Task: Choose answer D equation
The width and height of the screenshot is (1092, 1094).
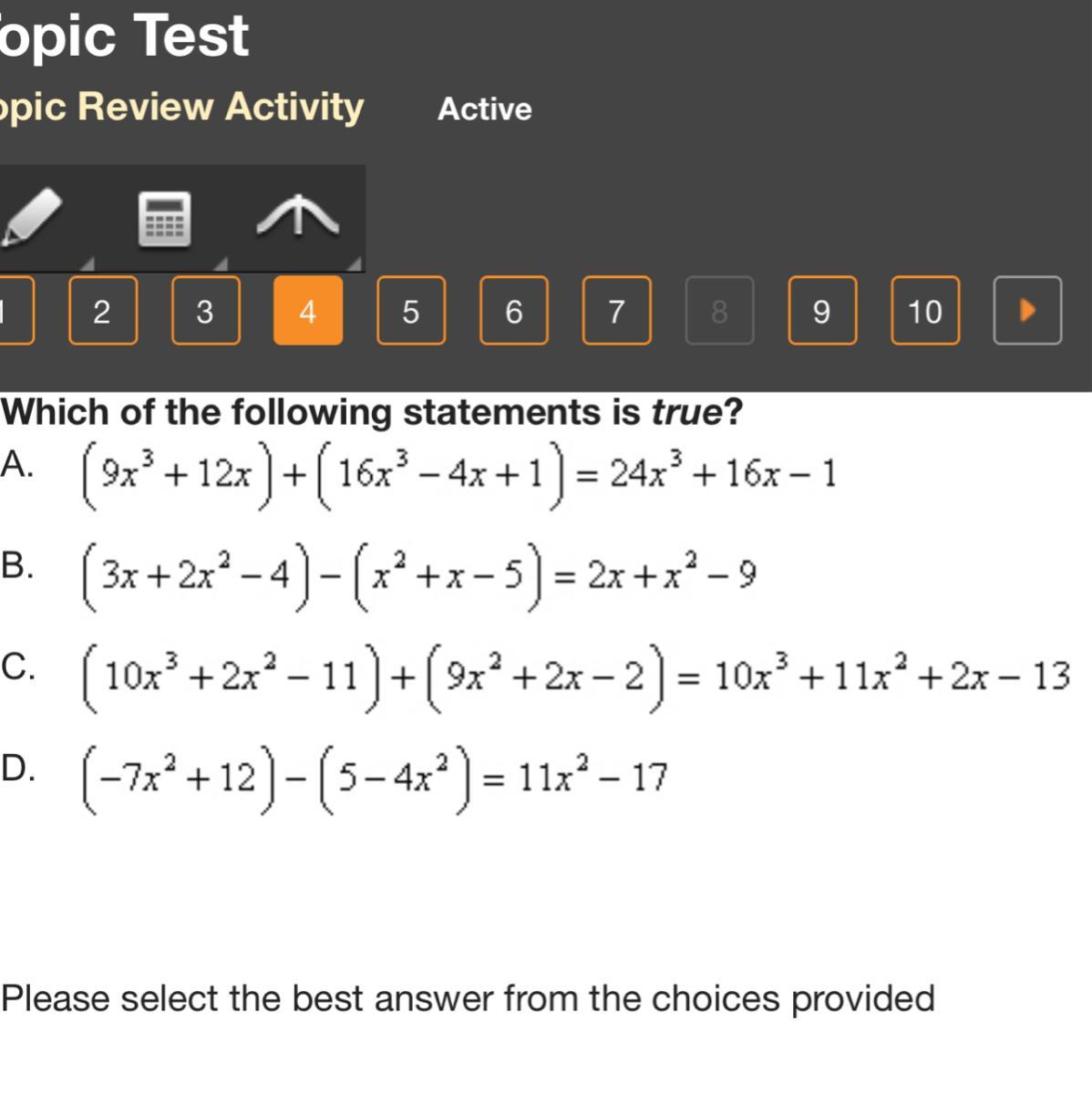Action: [x=17, y=769]
